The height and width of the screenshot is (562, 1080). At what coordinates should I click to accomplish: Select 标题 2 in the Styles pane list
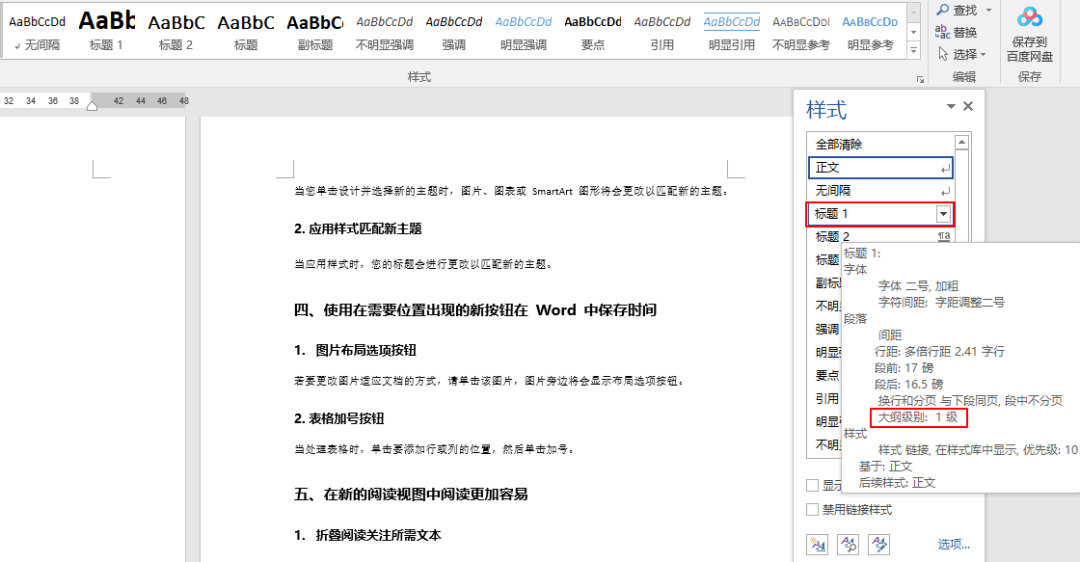(881, 236)
